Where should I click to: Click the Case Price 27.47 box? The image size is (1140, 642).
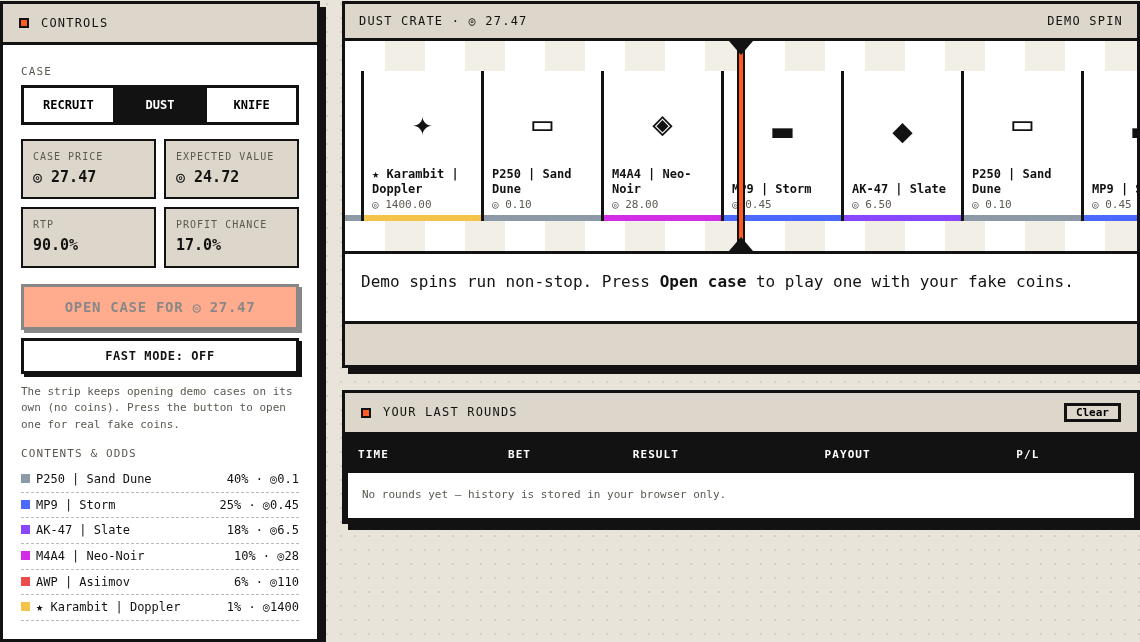[x=89, y=169]
